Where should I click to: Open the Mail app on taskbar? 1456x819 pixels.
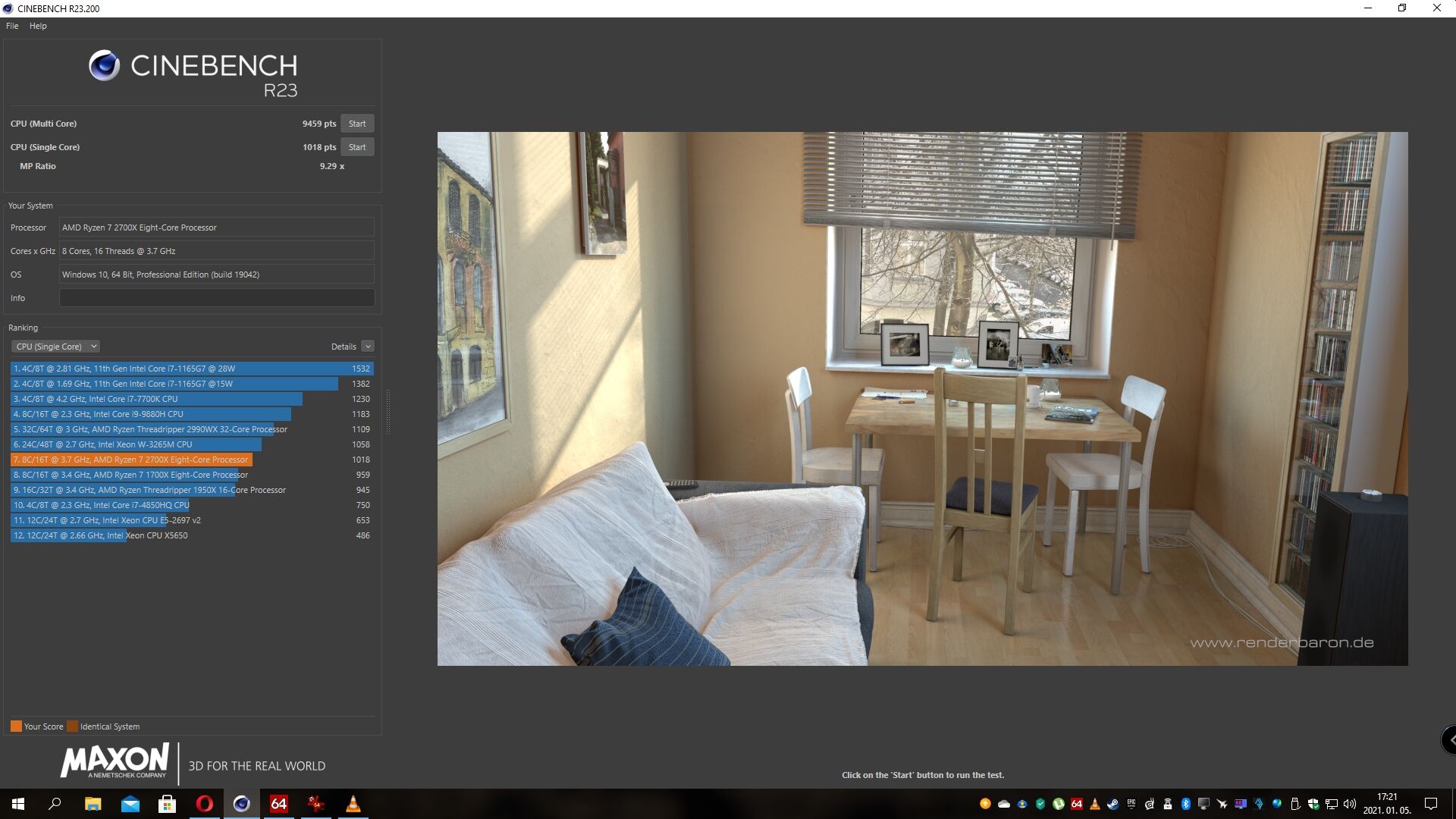pyautogui.click(x=130, y=804)
